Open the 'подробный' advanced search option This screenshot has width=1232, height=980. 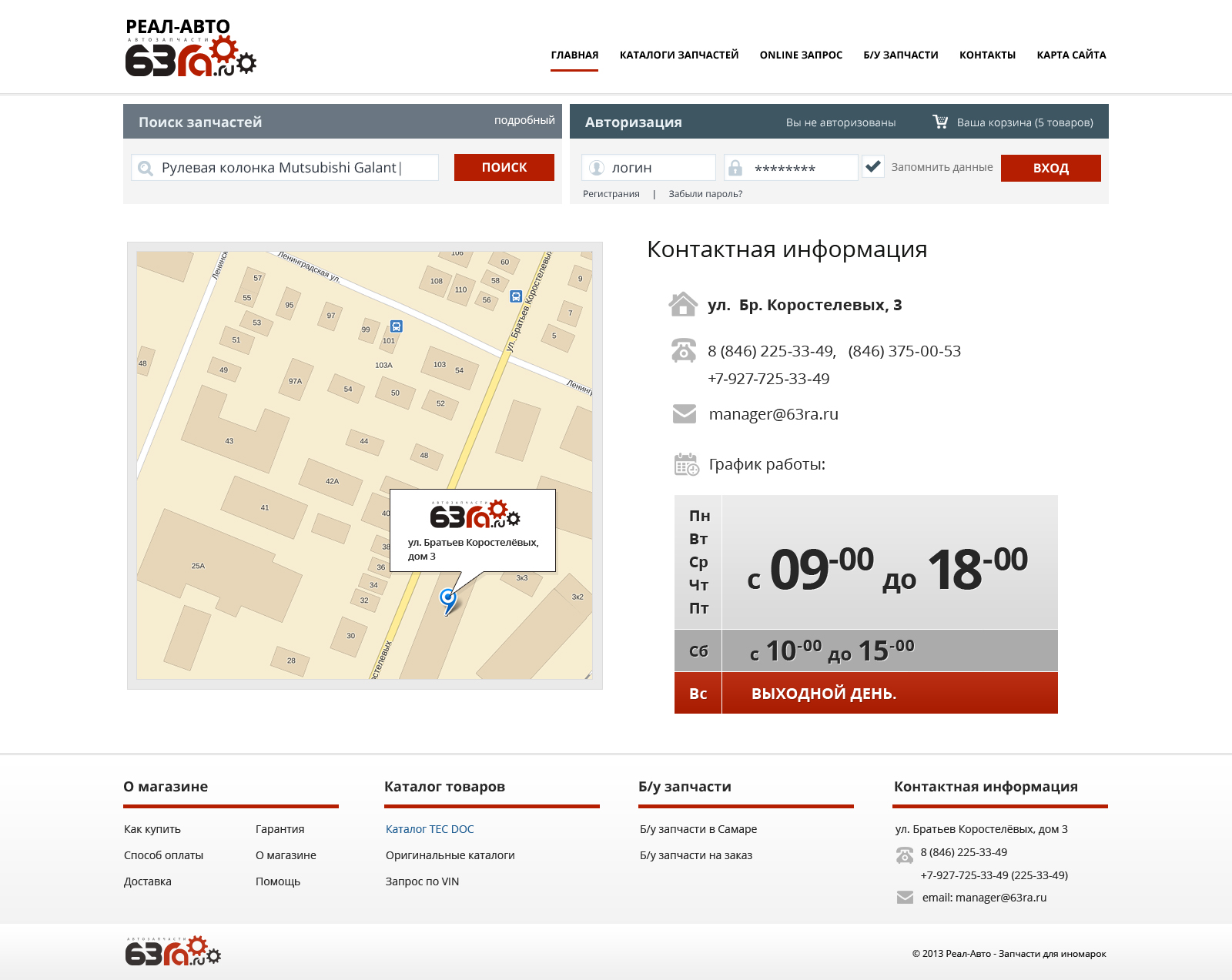point(524,120)
